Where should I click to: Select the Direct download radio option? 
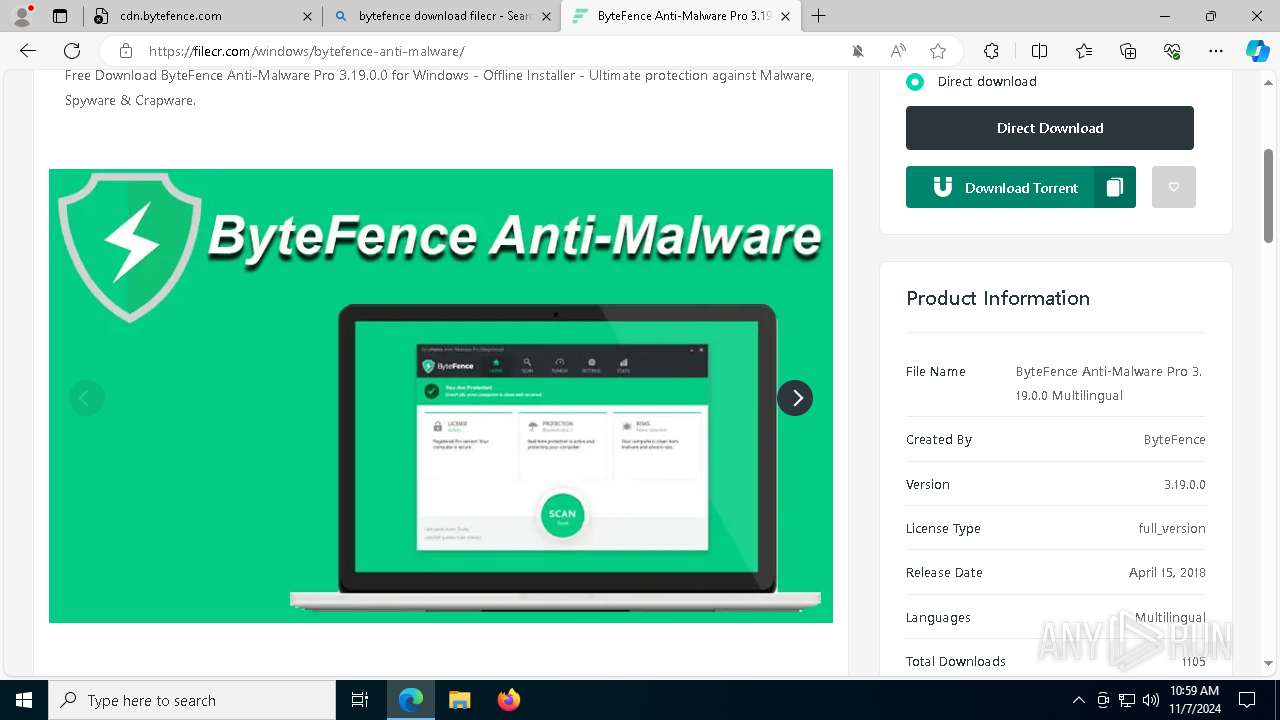[x=915, y=82]
